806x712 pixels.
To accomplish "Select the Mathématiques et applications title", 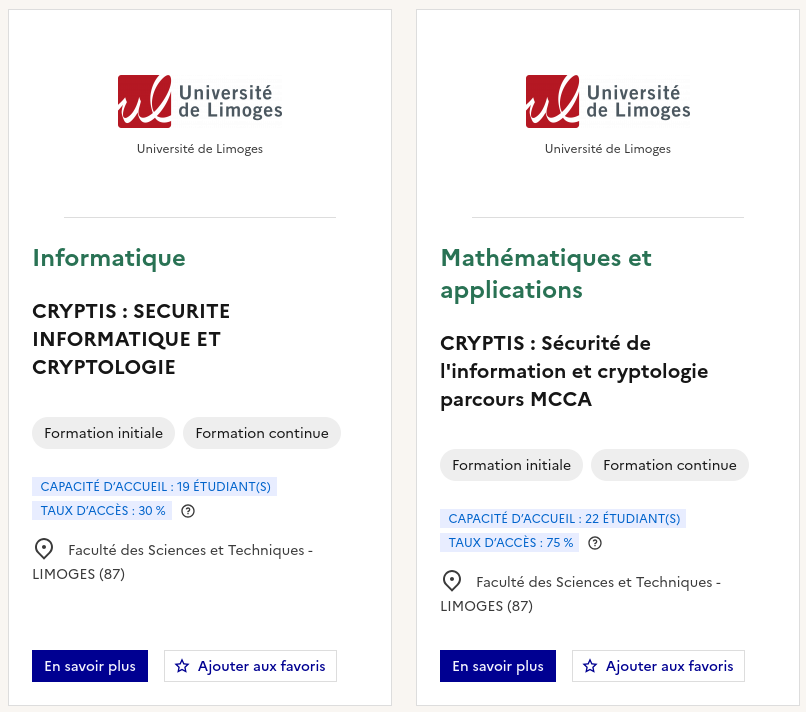I will (x=546, y=274).
